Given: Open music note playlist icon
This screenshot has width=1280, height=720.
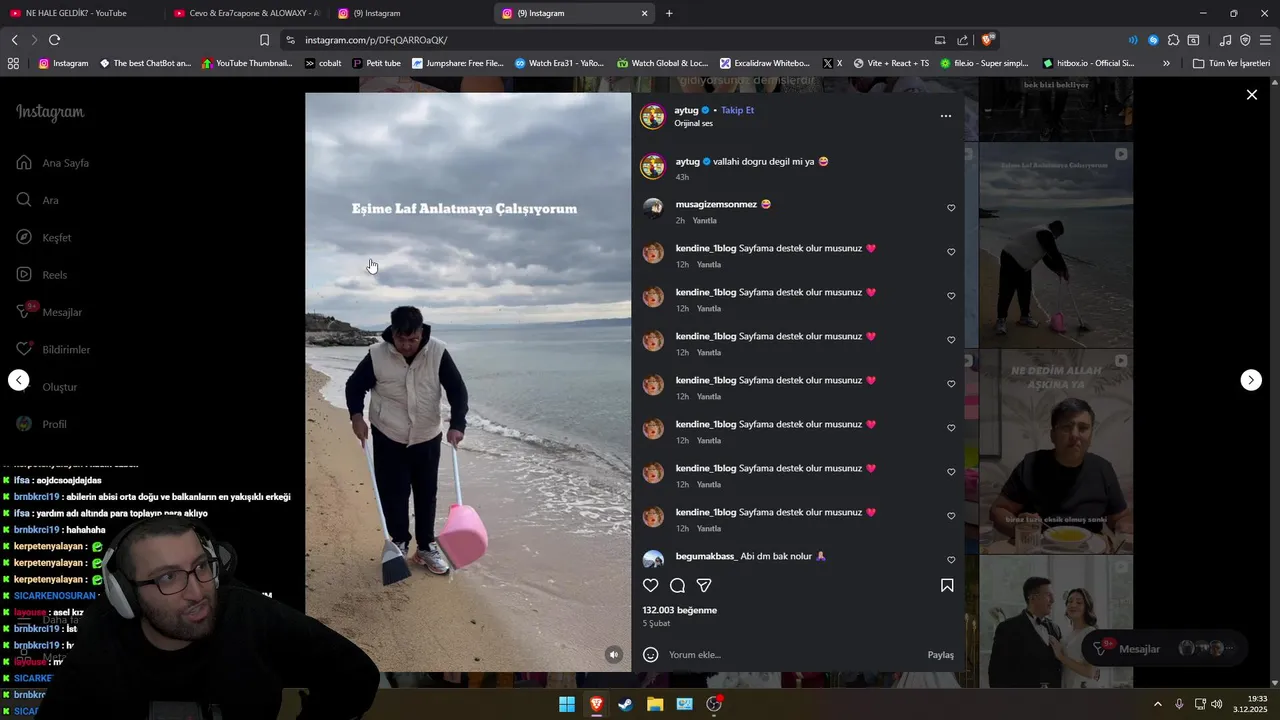Looking at the screenshot, I should pos(1225,40).
